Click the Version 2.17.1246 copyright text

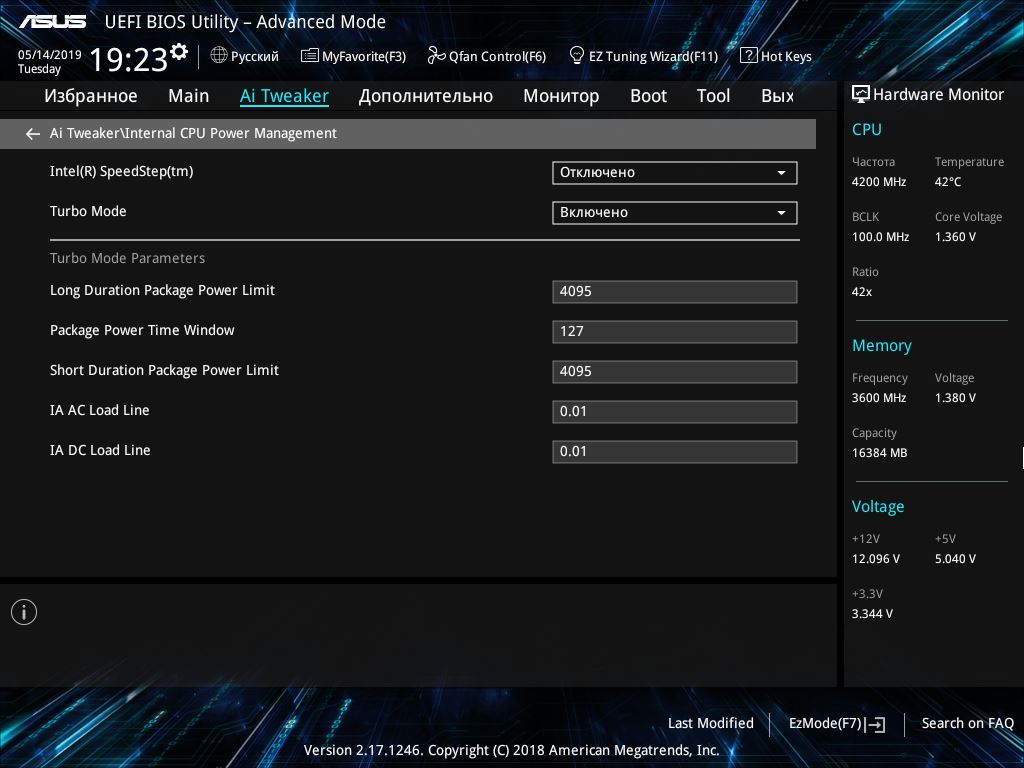(x=511, y=750)
